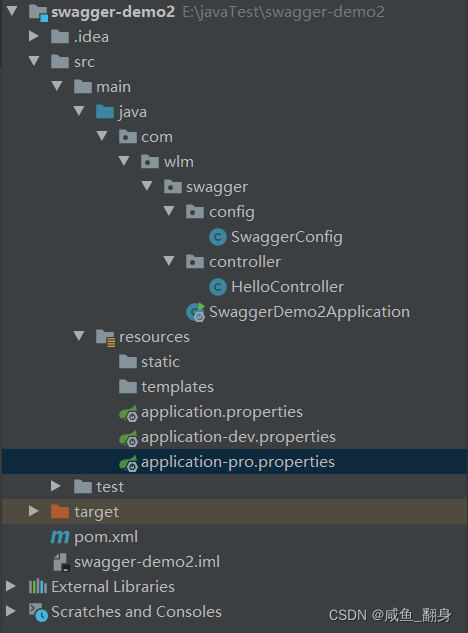Viewport: 468px width, 633px height.
Task: Select the config package label
Action: (x=232, y=212)
